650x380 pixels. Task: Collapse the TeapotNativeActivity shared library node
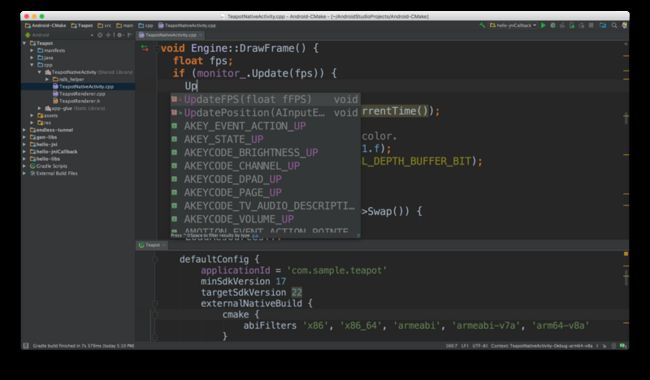(40, 72)
